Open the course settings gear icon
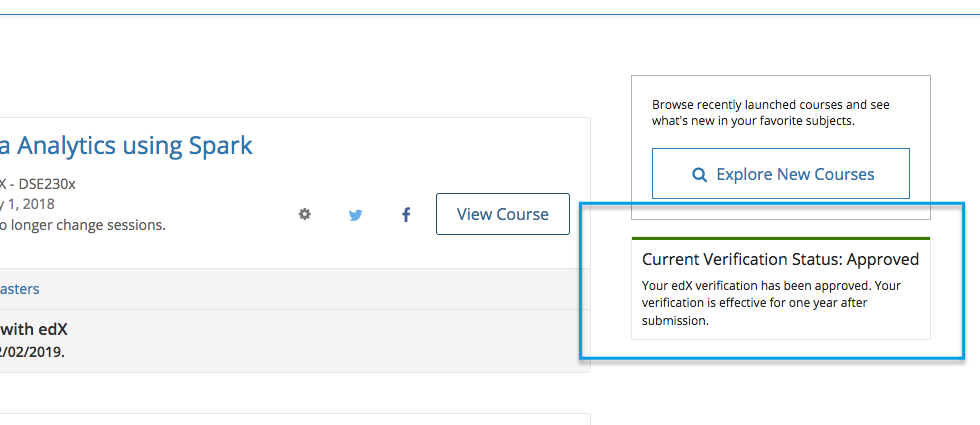The width and height of the screenshot is (980, 425). [x=304, y=214]
